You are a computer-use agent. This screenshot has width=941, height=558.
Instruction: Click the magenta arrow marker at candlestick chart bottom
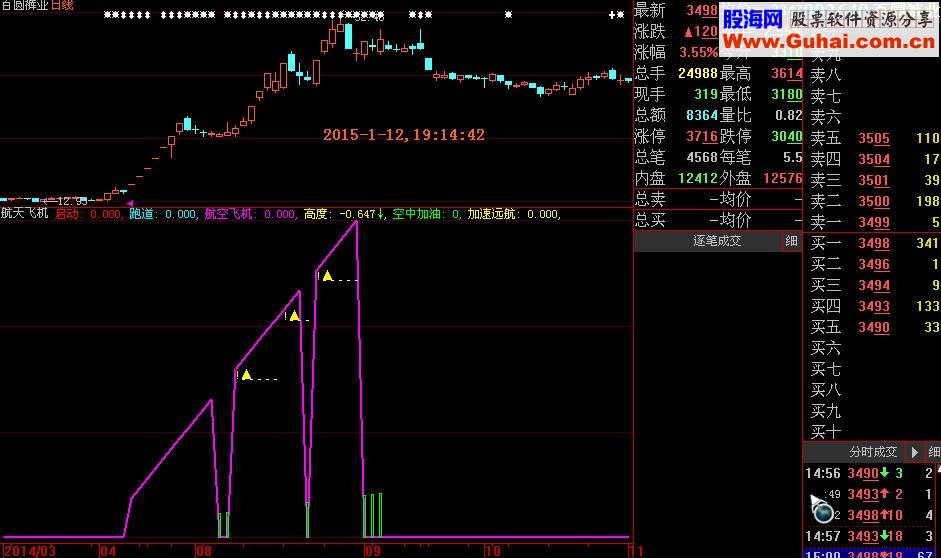130,203
